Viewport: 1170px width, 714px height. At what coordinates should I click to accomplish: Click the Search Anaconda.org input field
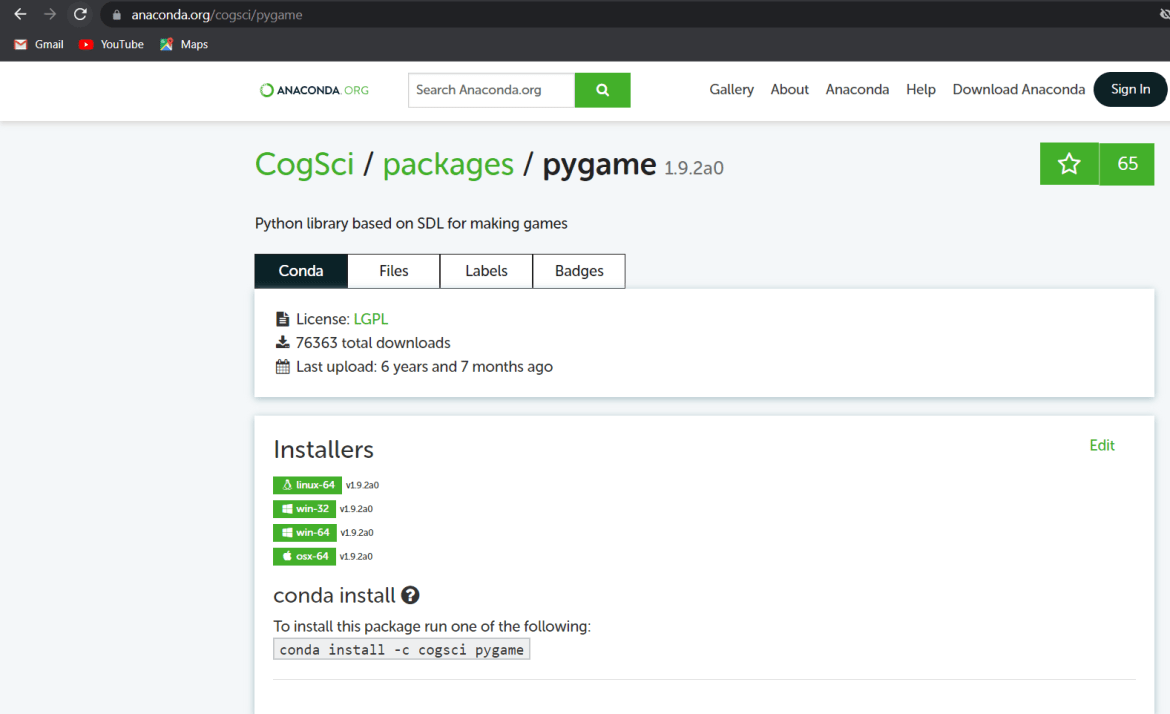tap(491, 90)
